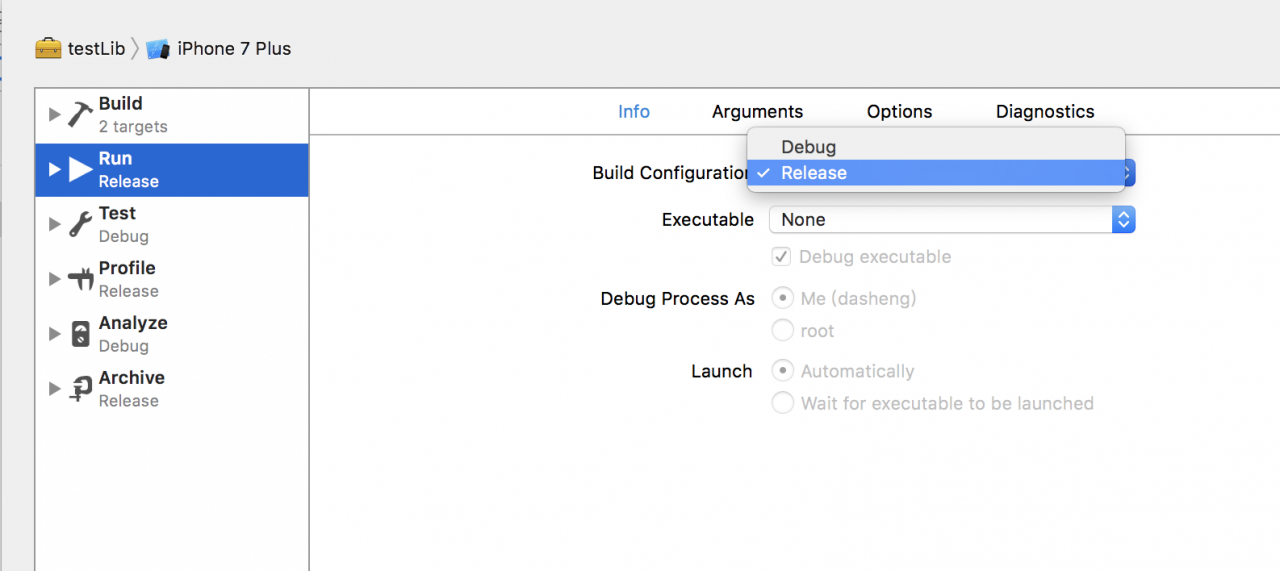Click the Run play-arrow icon
The image size is (1280, 571).
(81, 170)
